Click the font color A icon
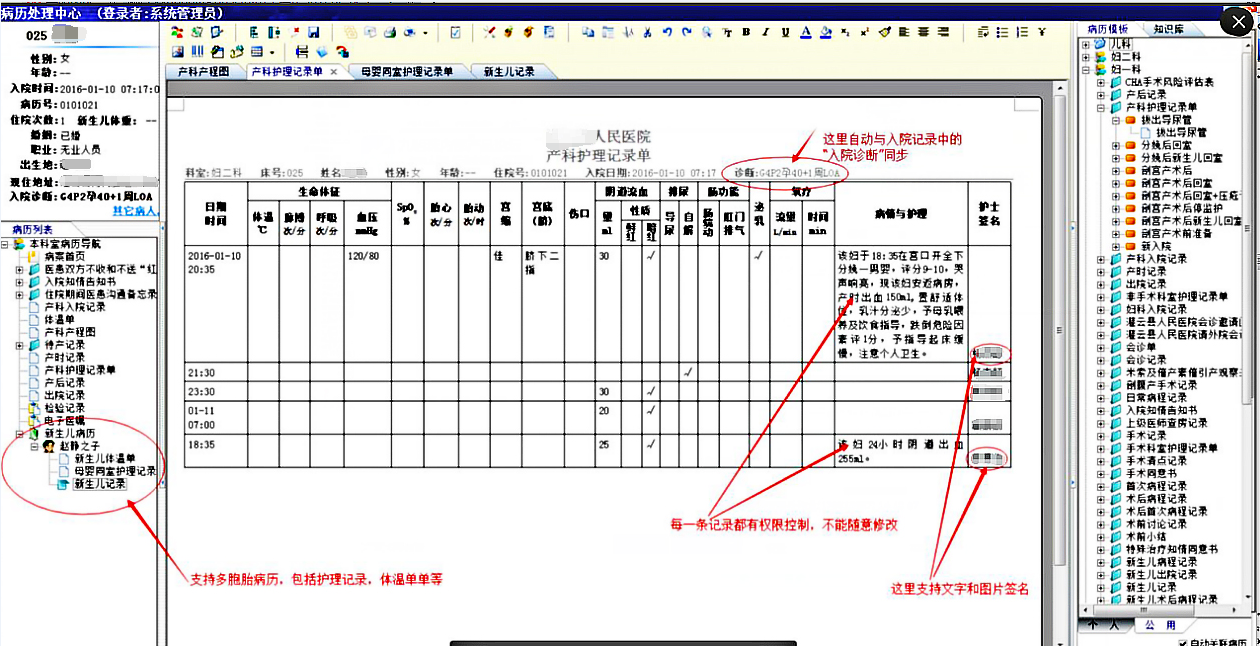This screenshot has height=646, width=1260. tap(806, 32)
